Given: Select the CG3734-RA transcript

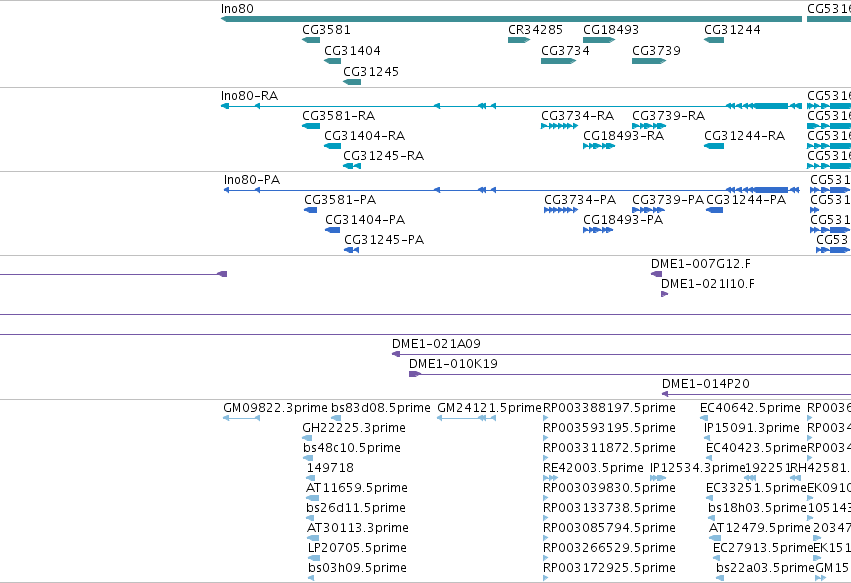Looking at the screenshot, I should pyautogui.click(x=560, y=126).
